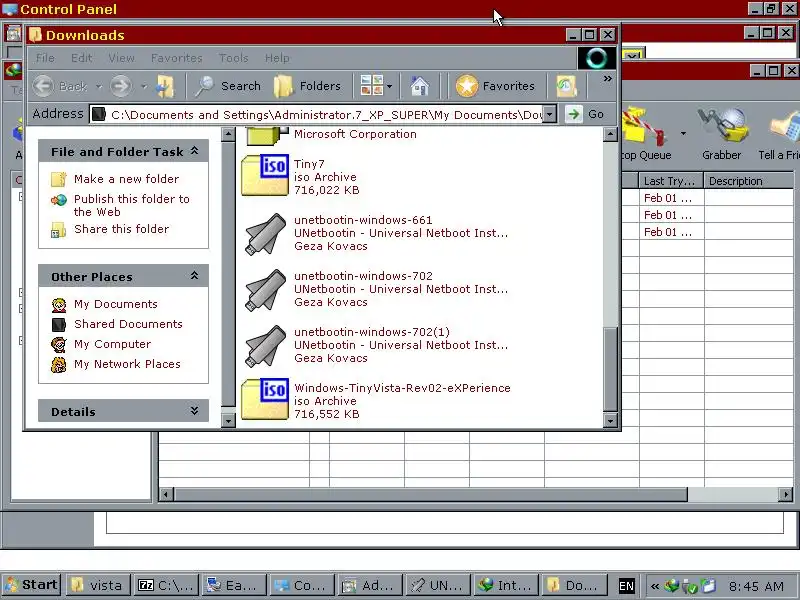The image size is (800, 600).
Task: Collapse the Other Places panel
Action: point(194,276)
